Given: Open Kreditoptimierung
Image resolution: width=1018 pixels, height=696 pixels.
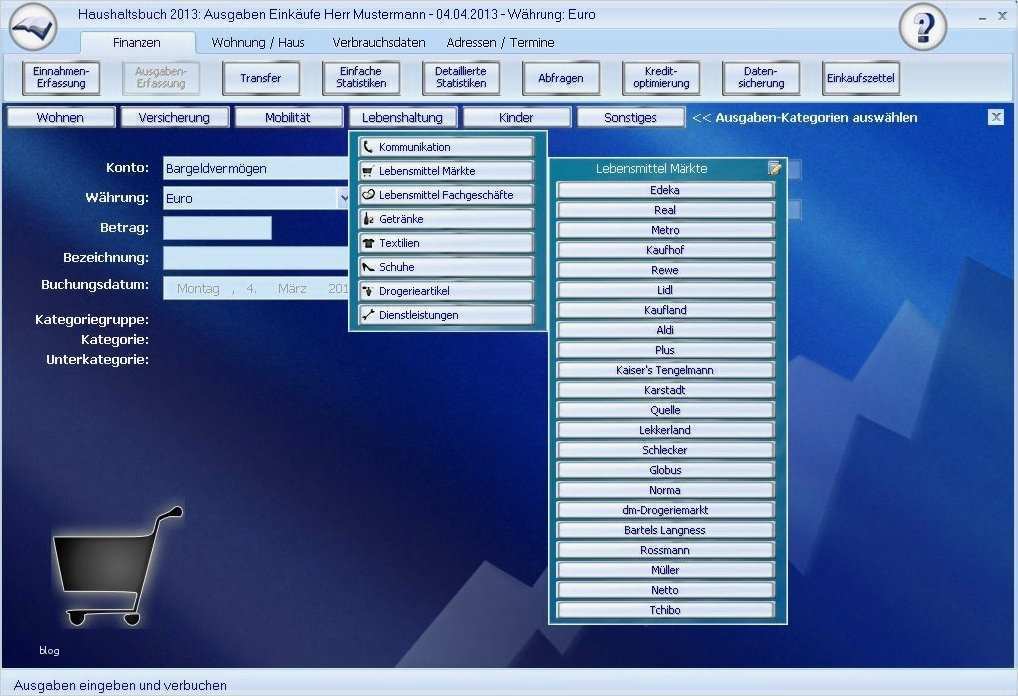Looking at the screenshot, I should coord(661,78).
